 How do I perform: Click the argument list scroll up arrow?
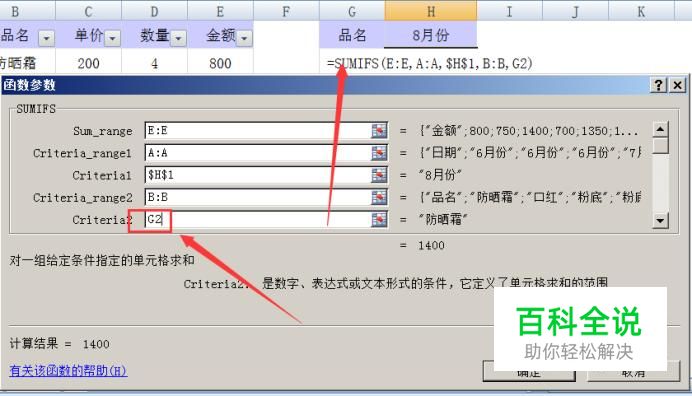[x=660, y=129]
